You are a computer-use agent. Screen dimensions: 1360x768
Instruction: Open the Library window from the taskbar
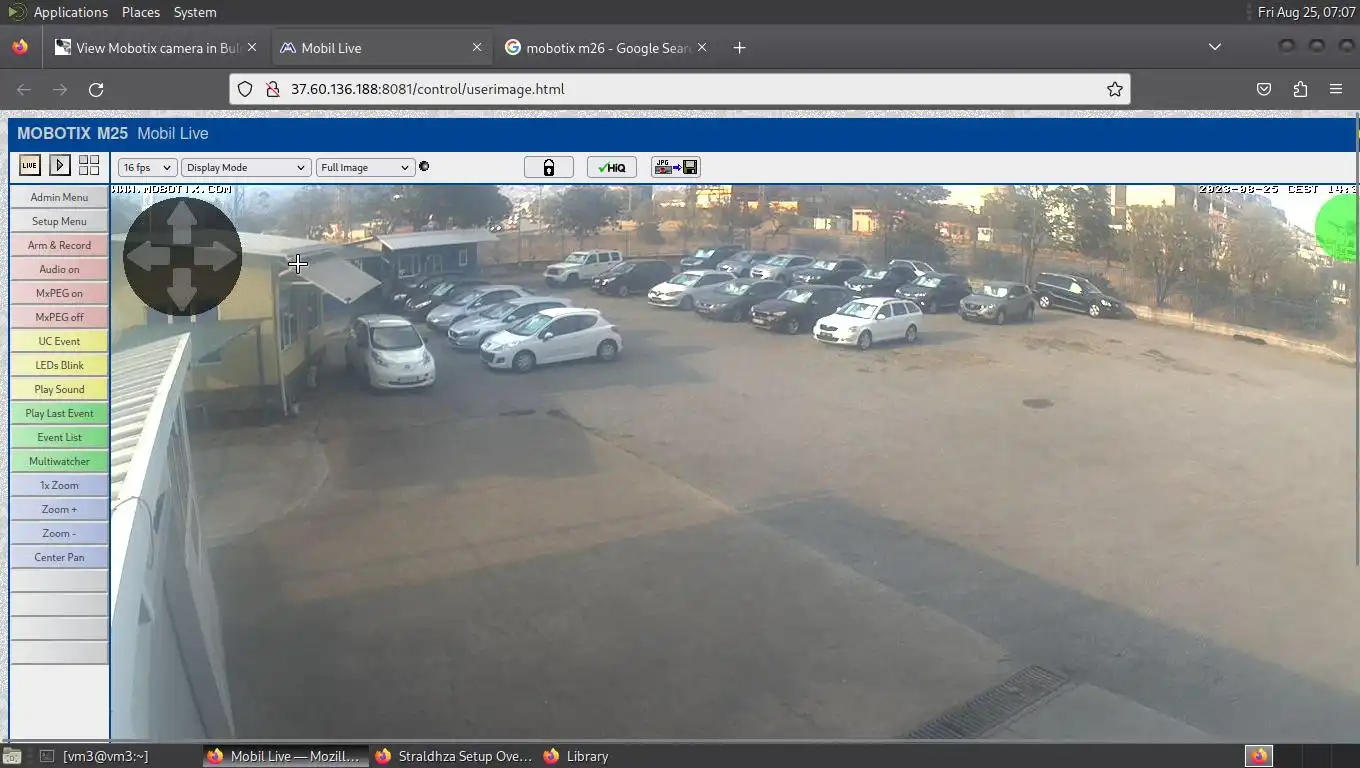pos(576,756)
